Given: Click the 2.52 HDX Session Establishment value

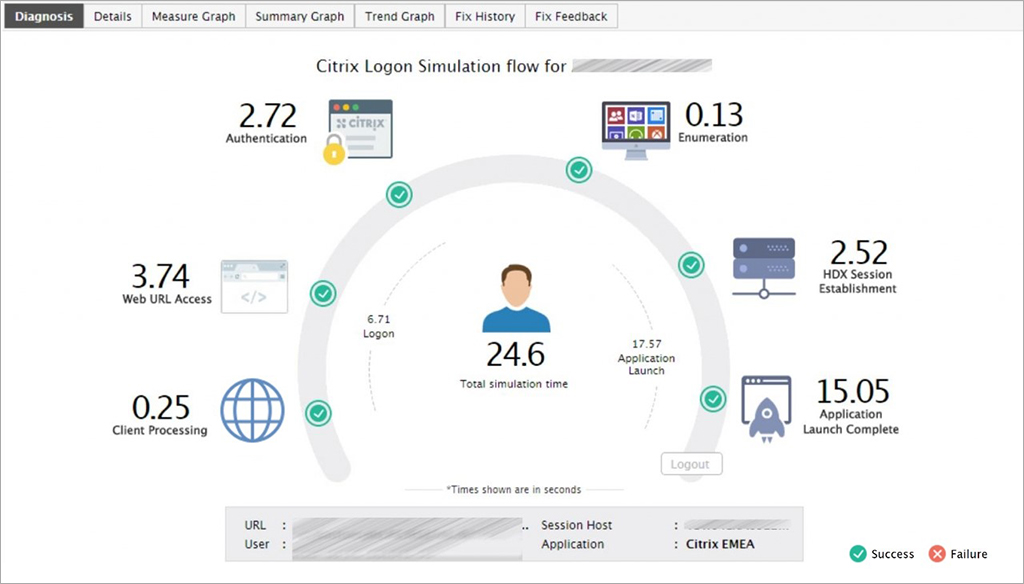Looking at the screenshot, I should pos(859,253).
